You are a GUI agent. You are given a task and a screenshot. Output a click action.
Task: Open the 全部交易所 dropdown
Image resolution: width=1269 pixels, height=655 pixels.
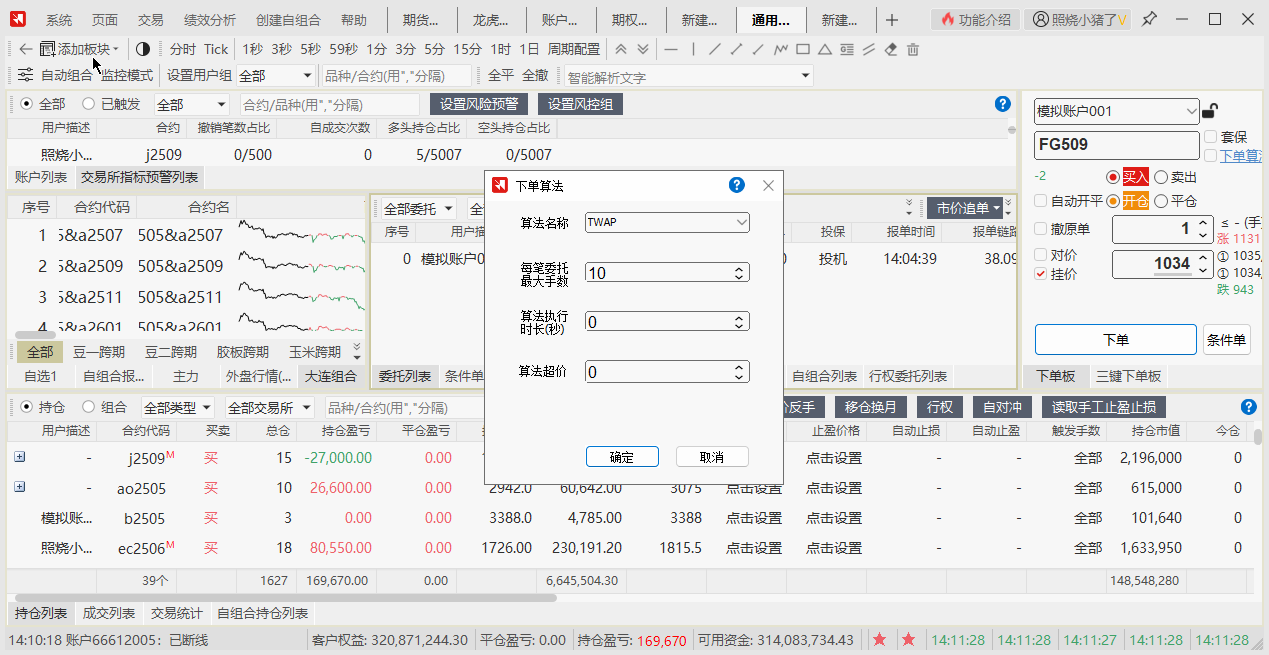(x=269, y=407)
